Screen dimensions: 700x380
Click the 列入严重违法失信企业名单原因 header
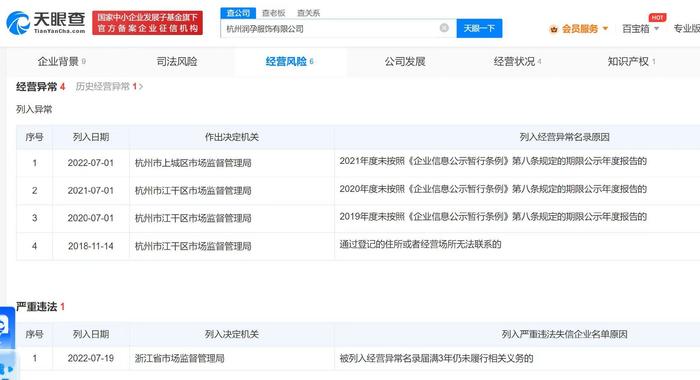[564, 334]
